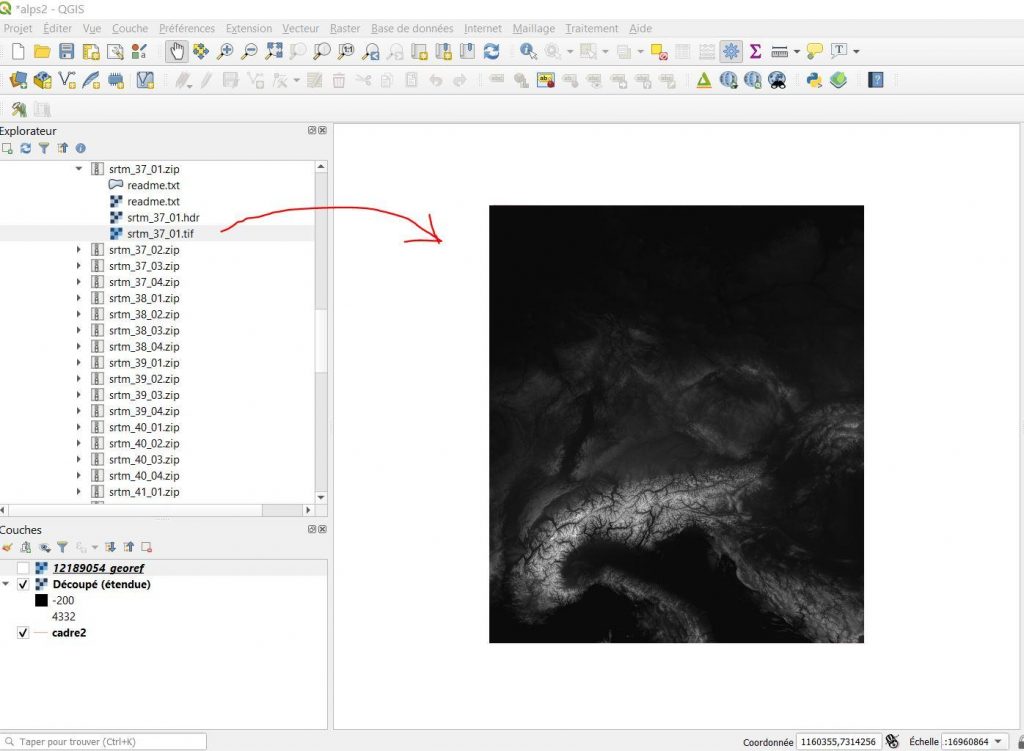Screen dimensions: 1024x751
Task: Open the Statistical Summary sigma icon
Action: 755,51
